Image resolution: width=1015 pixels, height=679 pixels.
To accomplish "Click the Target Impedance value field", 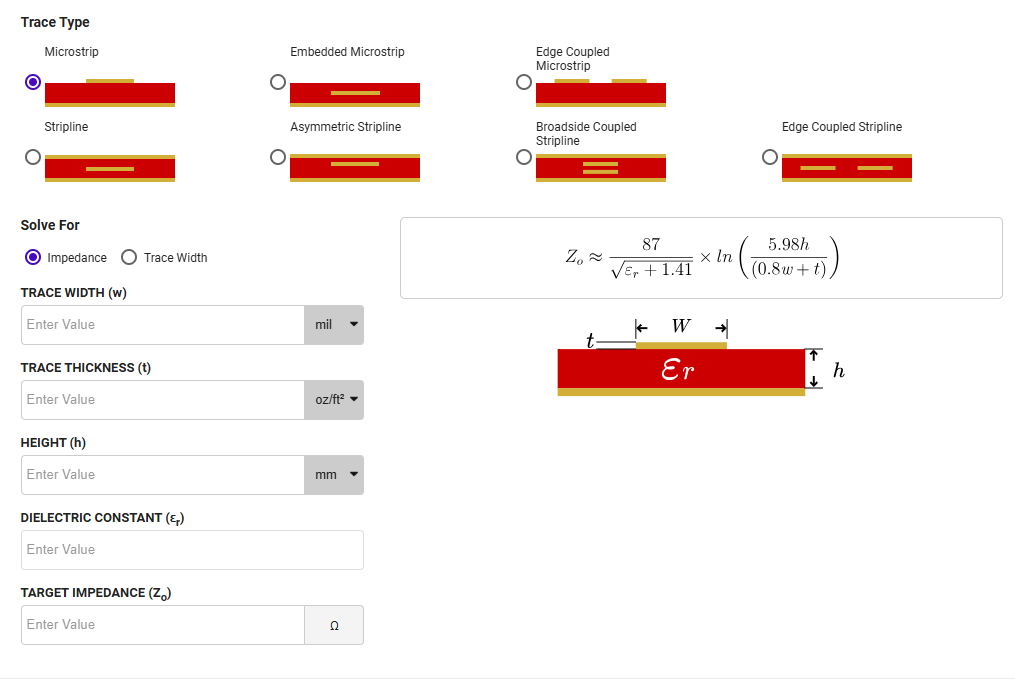I will pos(162,625).
